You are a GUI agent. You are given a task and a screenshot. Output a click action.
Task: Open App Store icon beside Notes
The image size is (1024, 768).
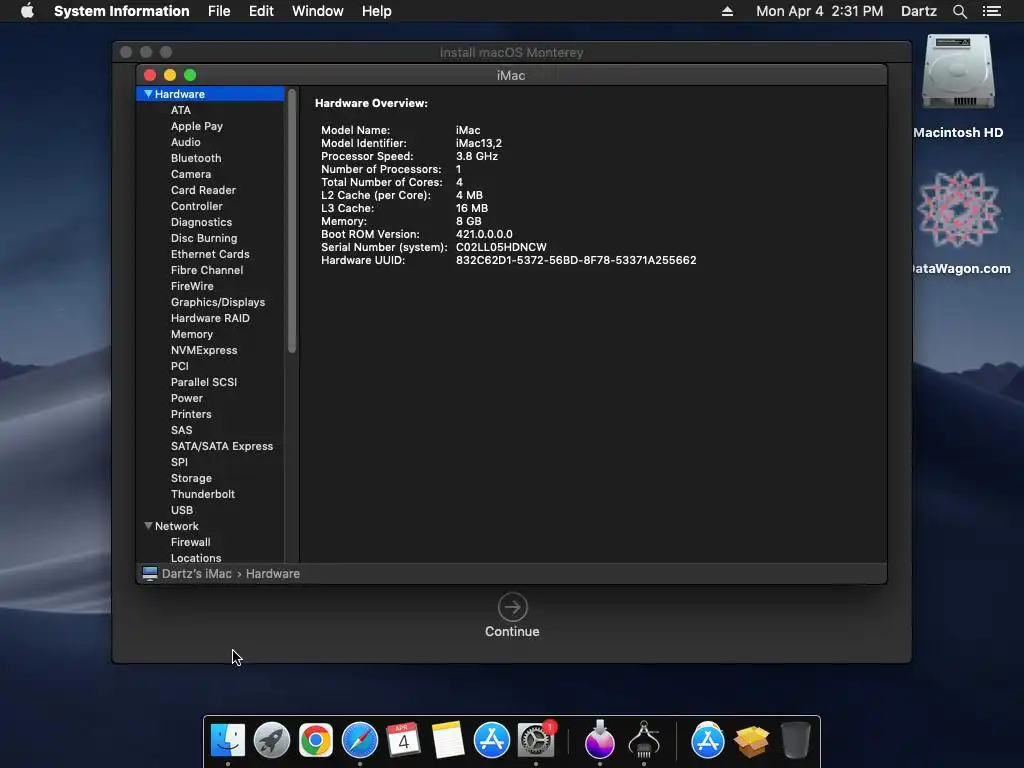pyautogui.click(x=492, y=741)
